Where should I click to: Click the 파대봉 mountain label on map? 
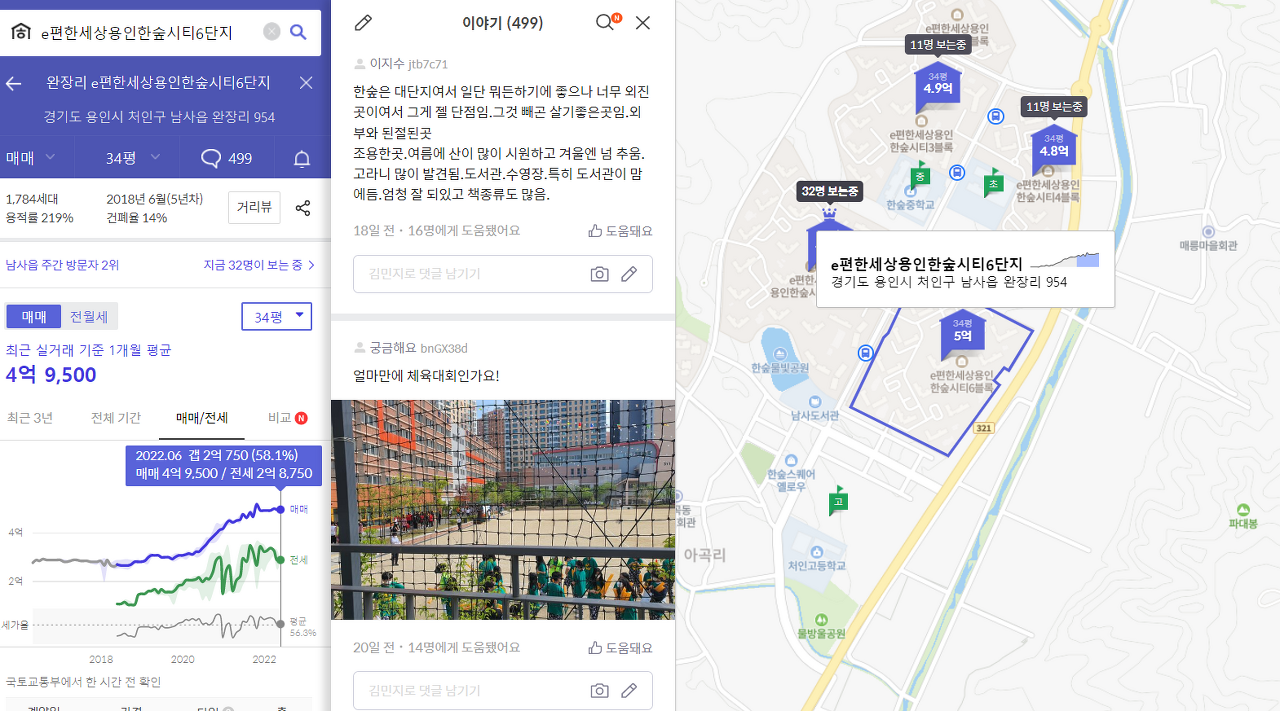click(1244, 523)
